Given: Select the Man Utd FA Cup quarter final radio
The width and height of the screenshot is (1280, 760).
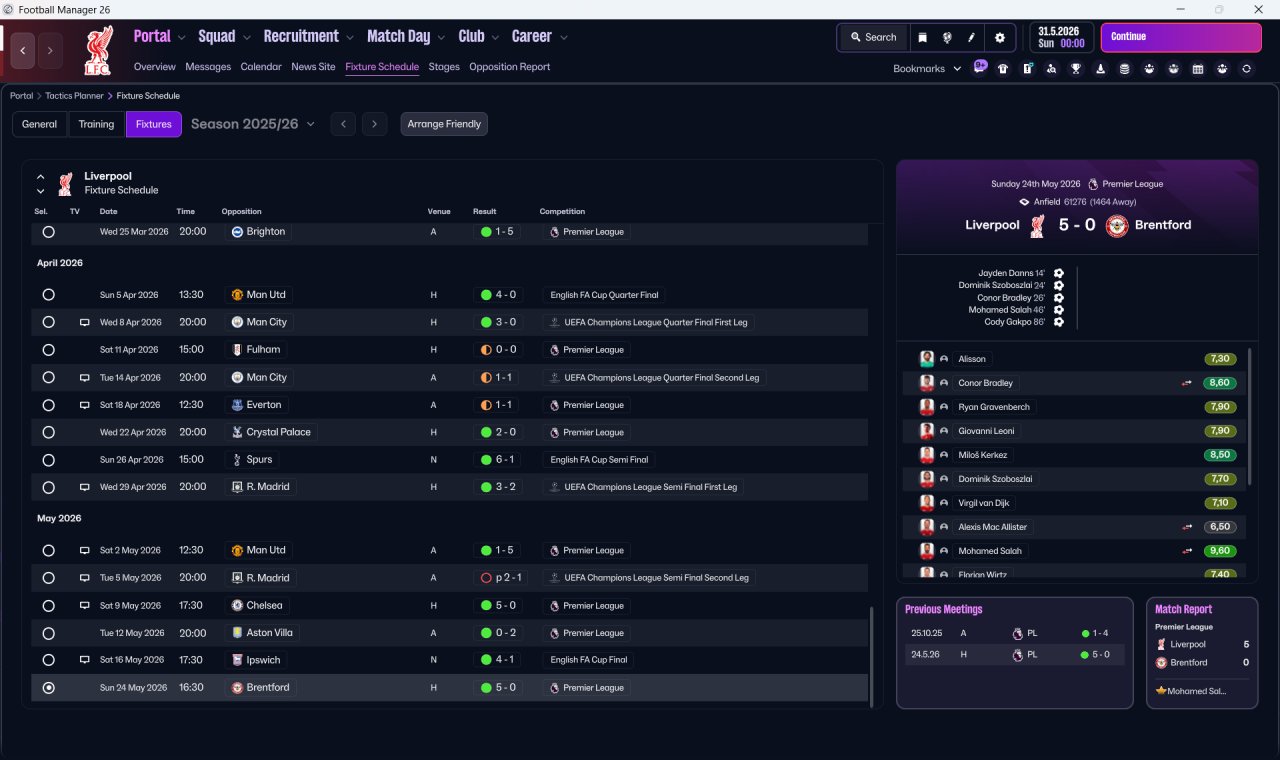Looking at the screenshot, I should tap(48, 295).
